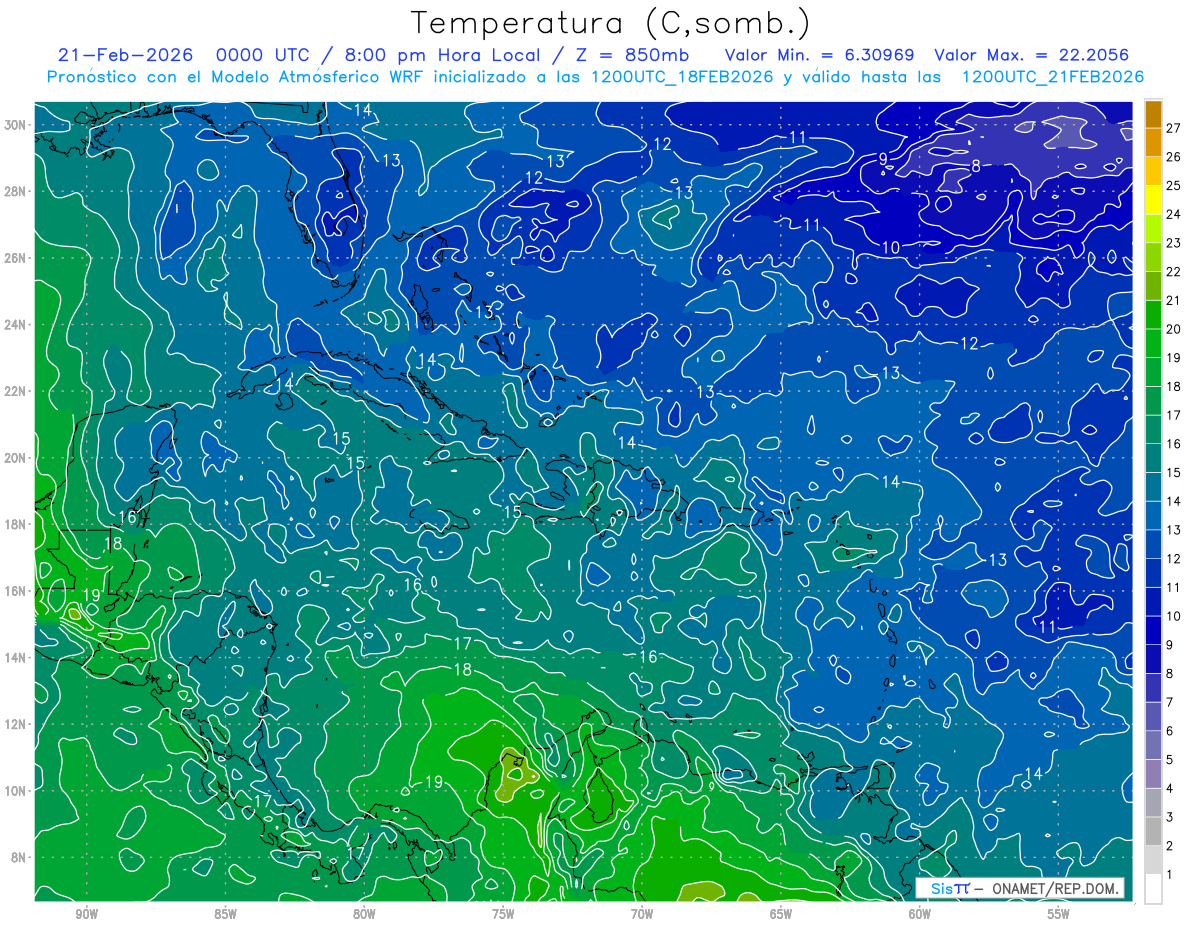Image resolution: width=1200 pixels, height=927 pixels.
Task: Click the orange colorbar segment above 27
Action: pos(1153,114)
